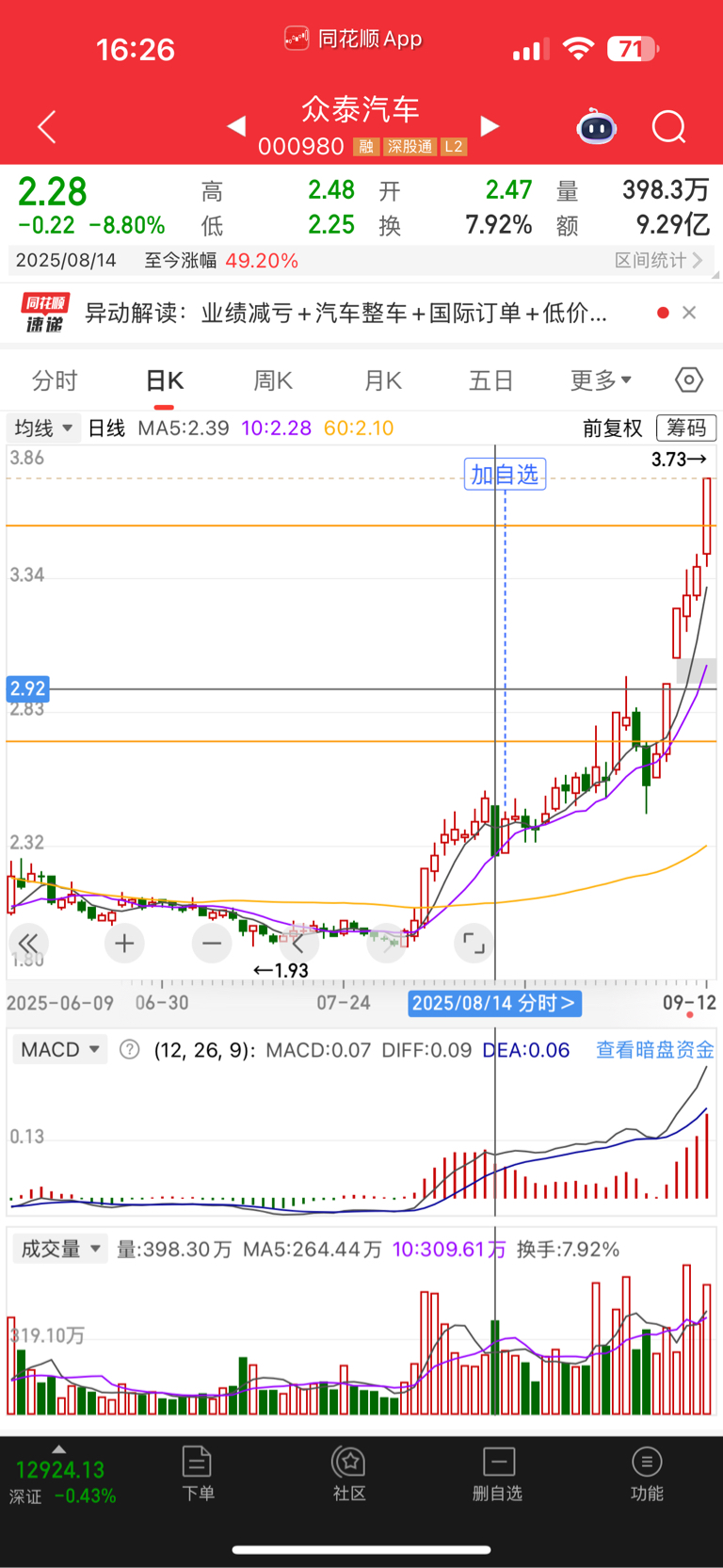Tap the chart rewind double-arrow button

click(x=28, y=943)
